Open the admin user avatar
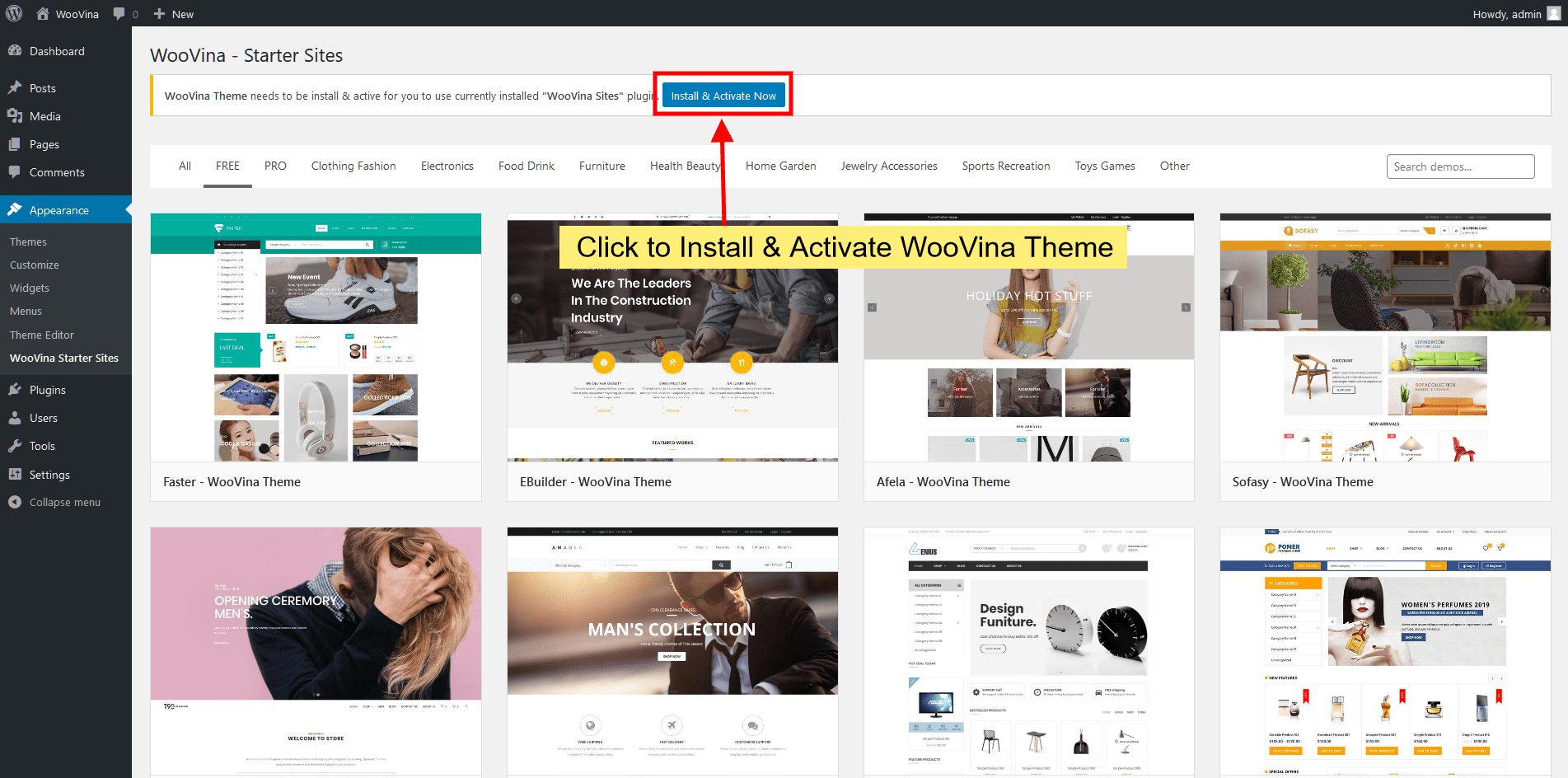Viewport: 1568px width, 778px height. (x=1554, y=14)
